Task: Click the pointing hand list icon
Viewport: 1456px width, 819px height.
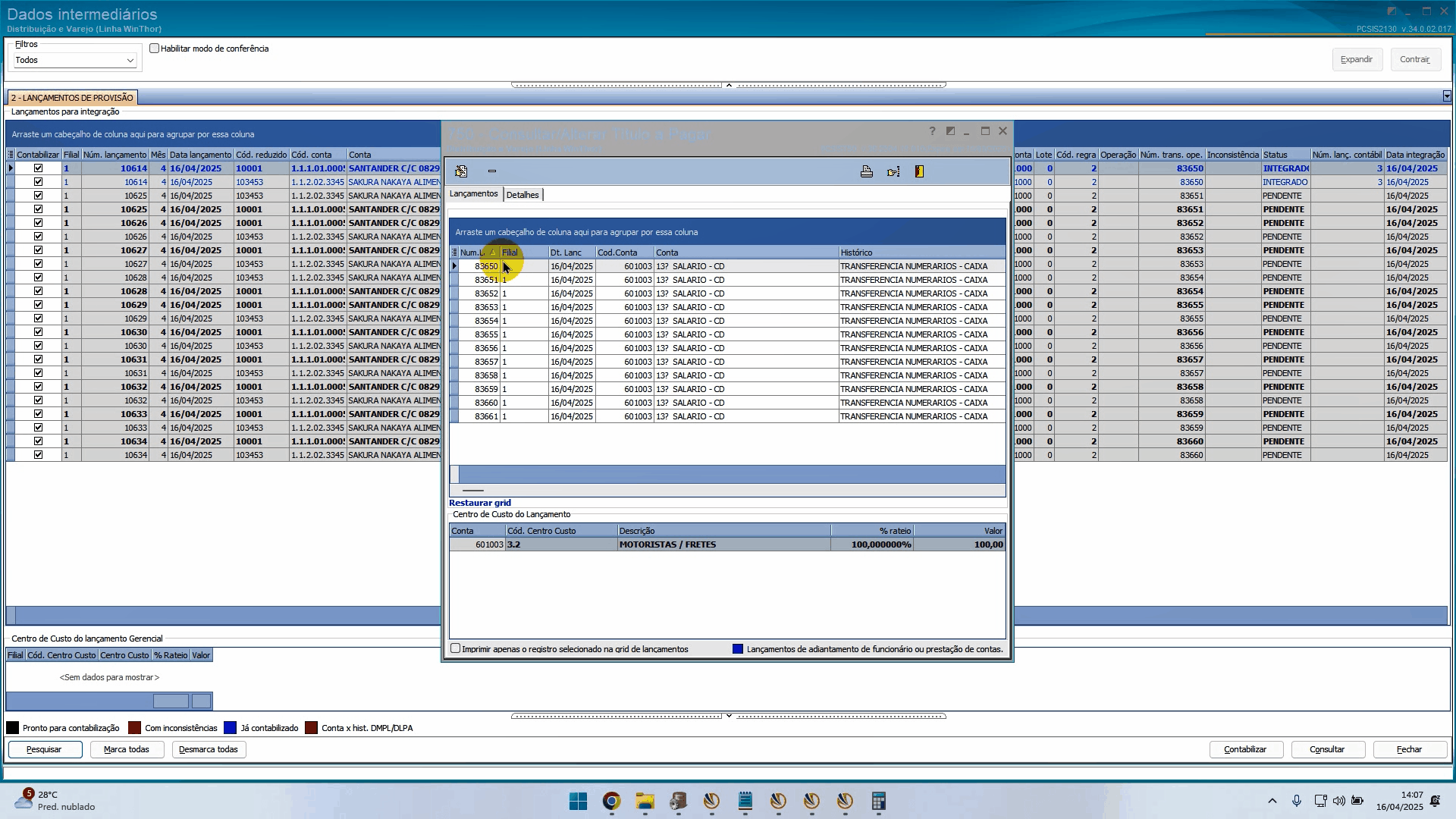Action: [x=893, y=171]
